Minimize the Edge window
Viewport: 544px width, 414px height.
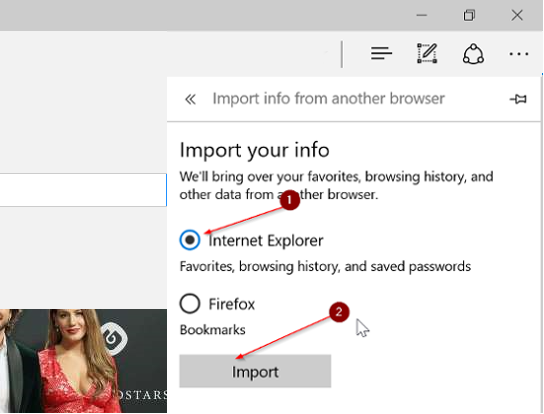[422, 15]
